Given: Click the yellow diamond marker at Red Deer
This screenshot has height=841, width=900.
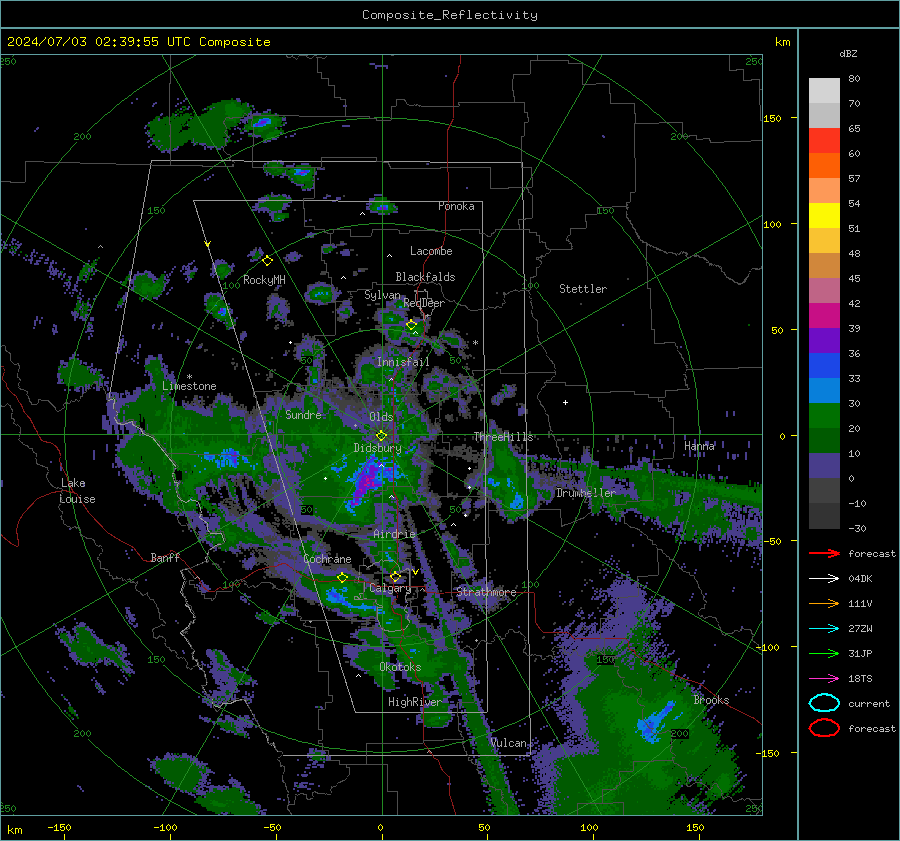Looking at the screenshot, I should pos(411,325).
